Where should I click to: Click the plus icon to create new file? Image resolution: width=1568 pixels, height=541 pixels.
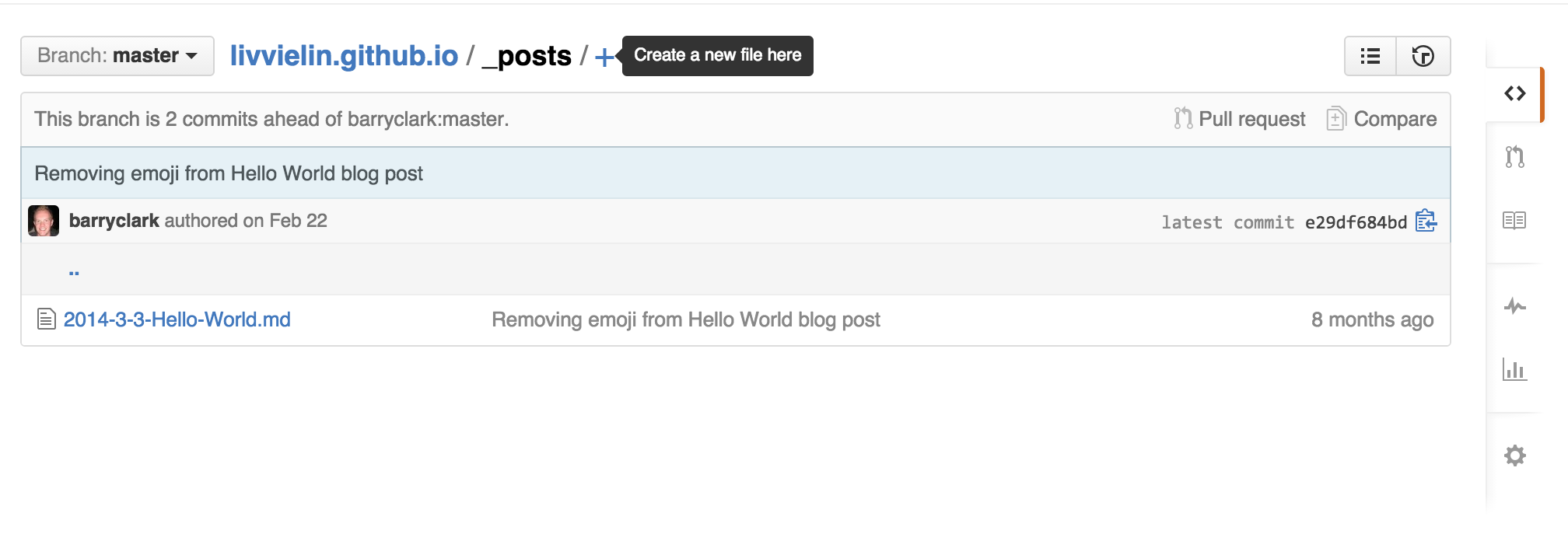click(x=604, y=57)
